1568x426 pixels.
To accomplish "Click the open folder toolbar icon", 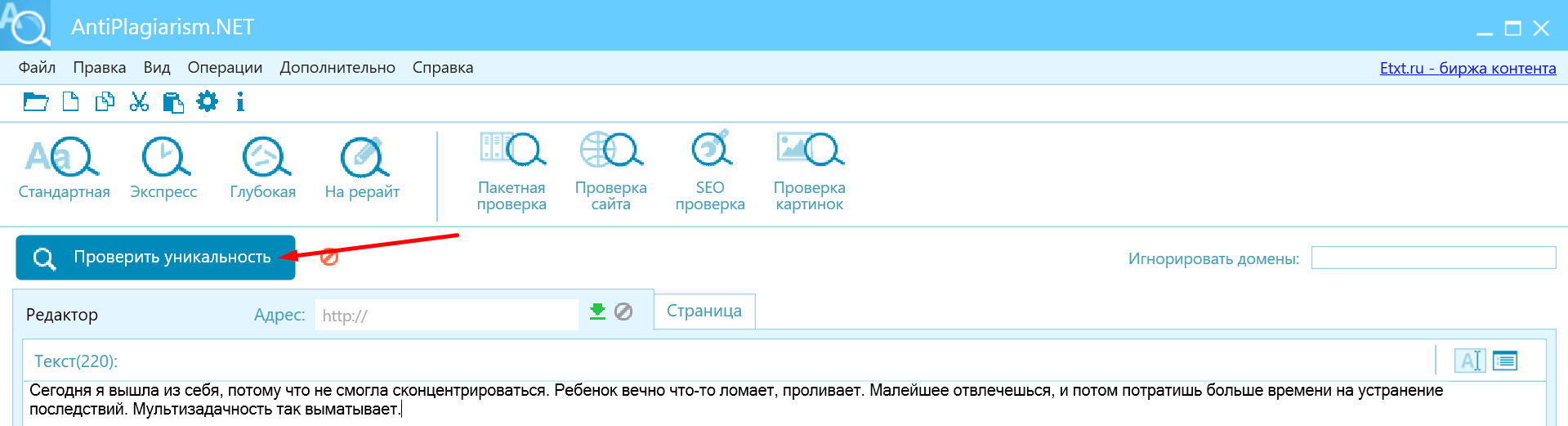I will click(x=36, y=102).
